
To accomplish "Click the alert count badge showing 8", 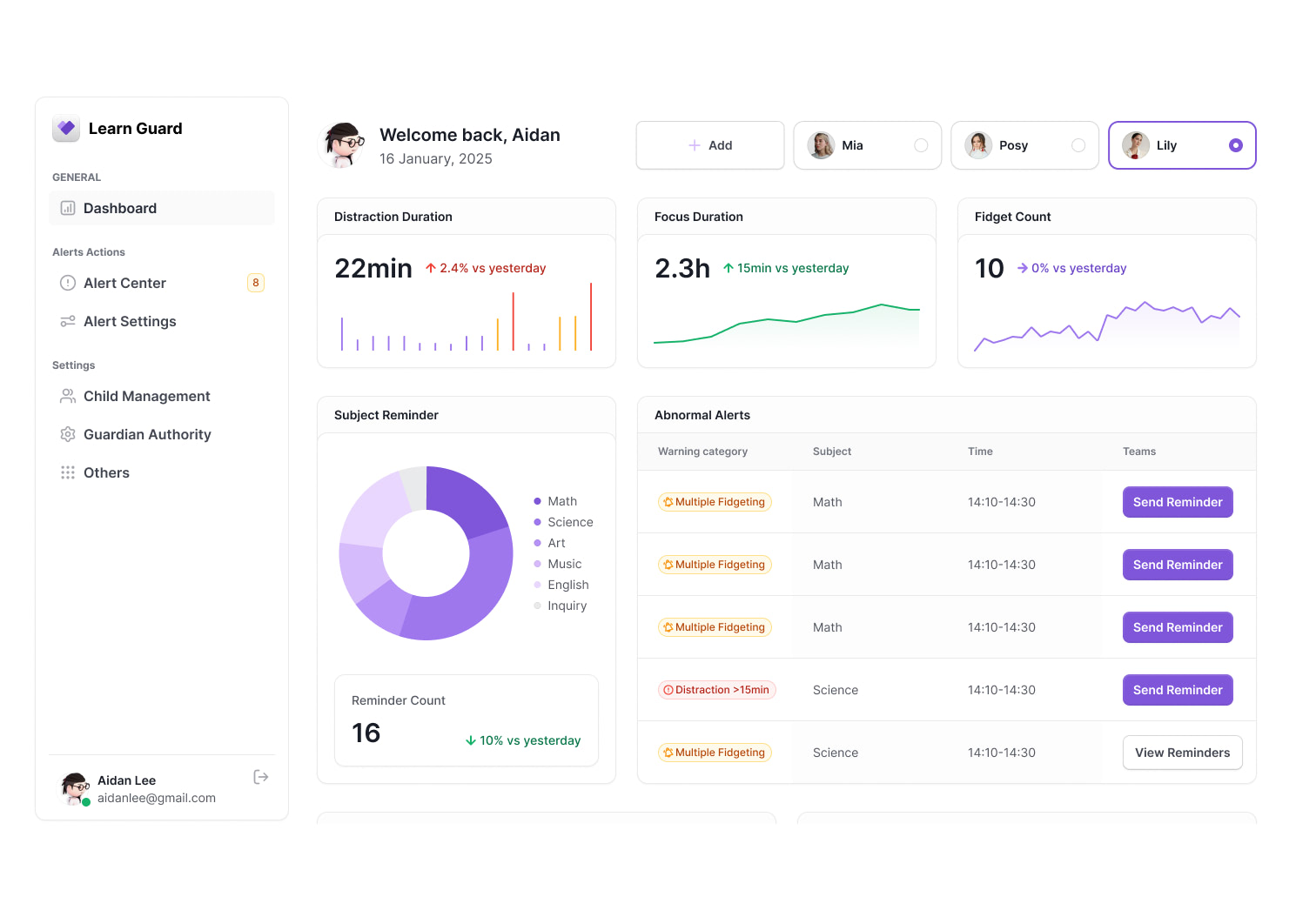I will (256, 283).
